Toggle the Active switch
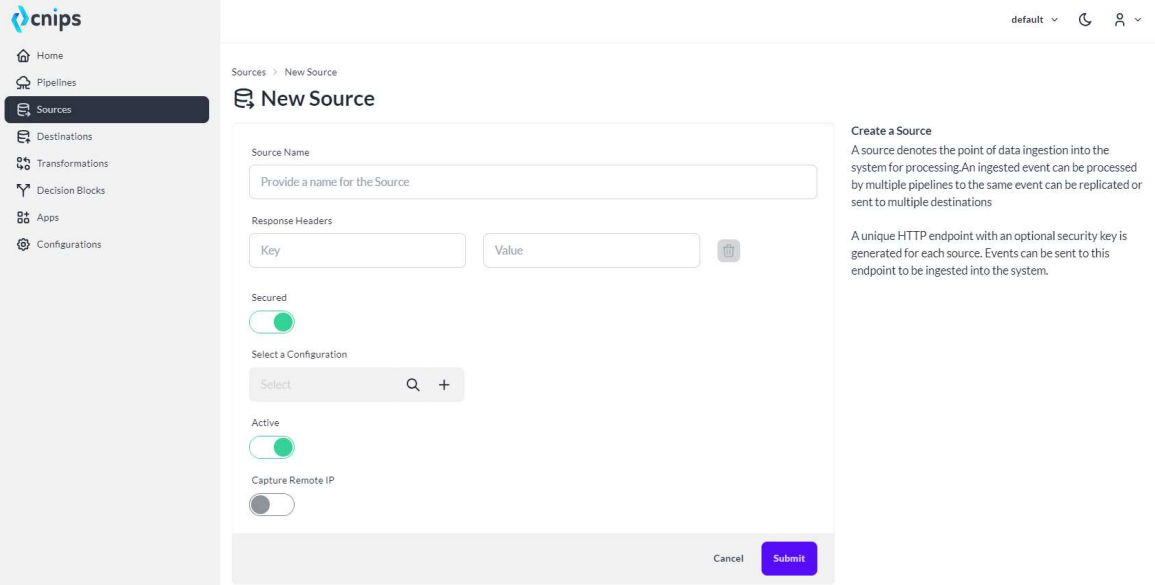Viewport: 1155px width, 585px height. (x=272, y=447)
